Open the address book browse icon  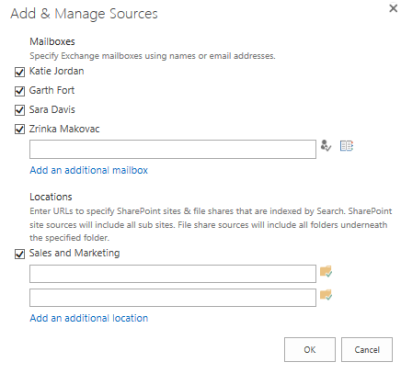(346, 146)
